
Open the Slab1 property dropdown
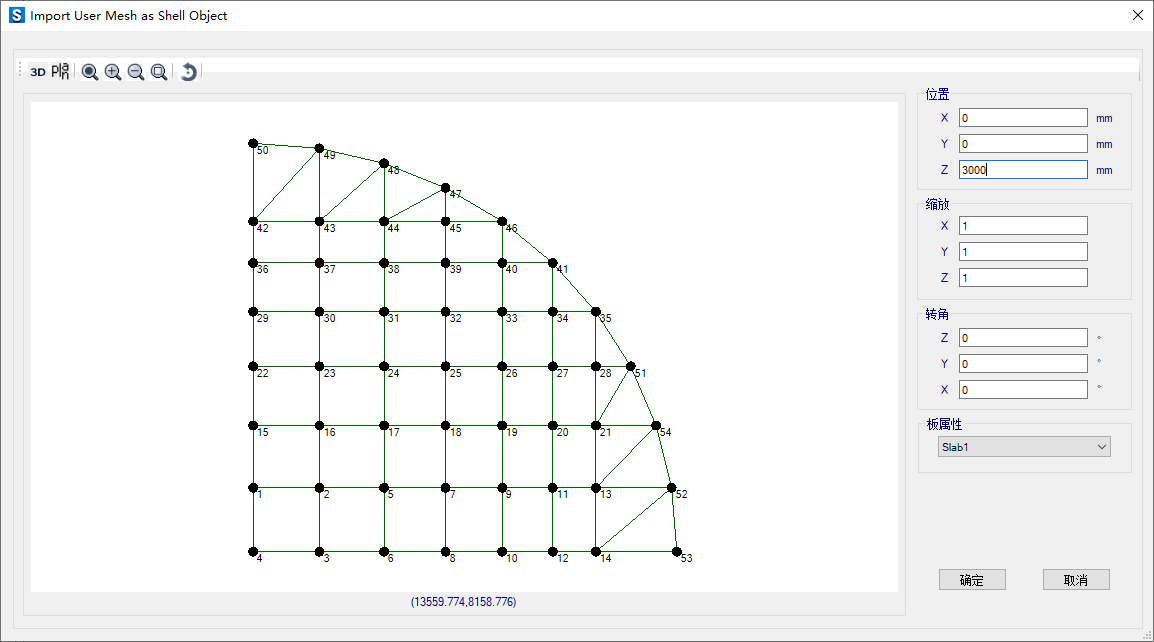click(1024, 447)
